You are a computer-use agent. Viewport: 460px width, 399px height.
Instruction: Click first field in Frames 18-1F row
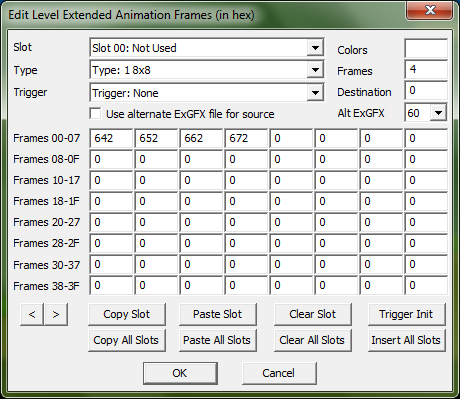(x=111, y=201)
